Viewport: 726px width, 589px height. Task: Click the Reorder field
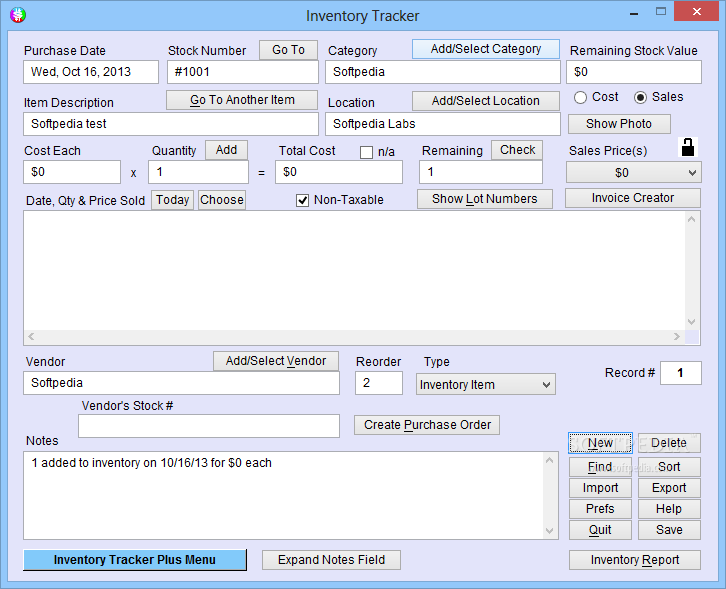[x=379, y=383]
